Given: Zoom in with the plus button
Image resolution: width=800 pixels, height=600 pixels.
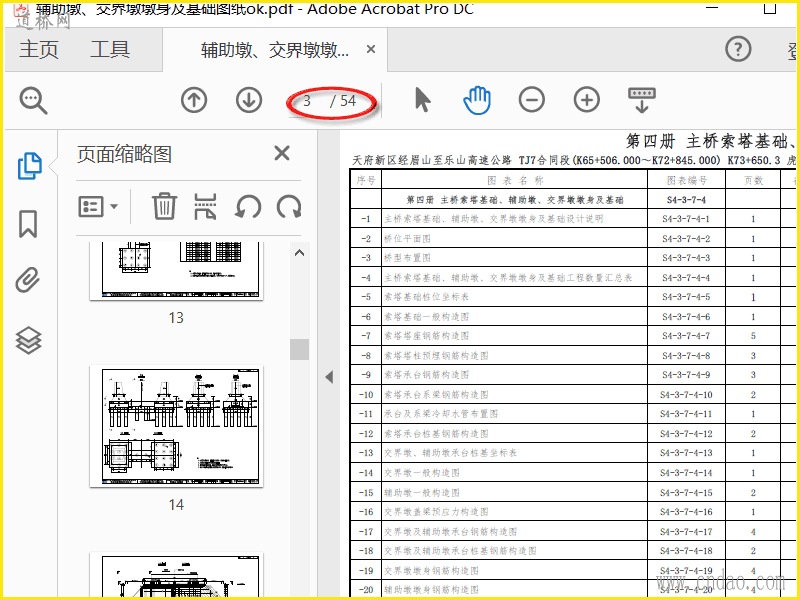Looking at the screenshot, I should click(x=587, y=100).
